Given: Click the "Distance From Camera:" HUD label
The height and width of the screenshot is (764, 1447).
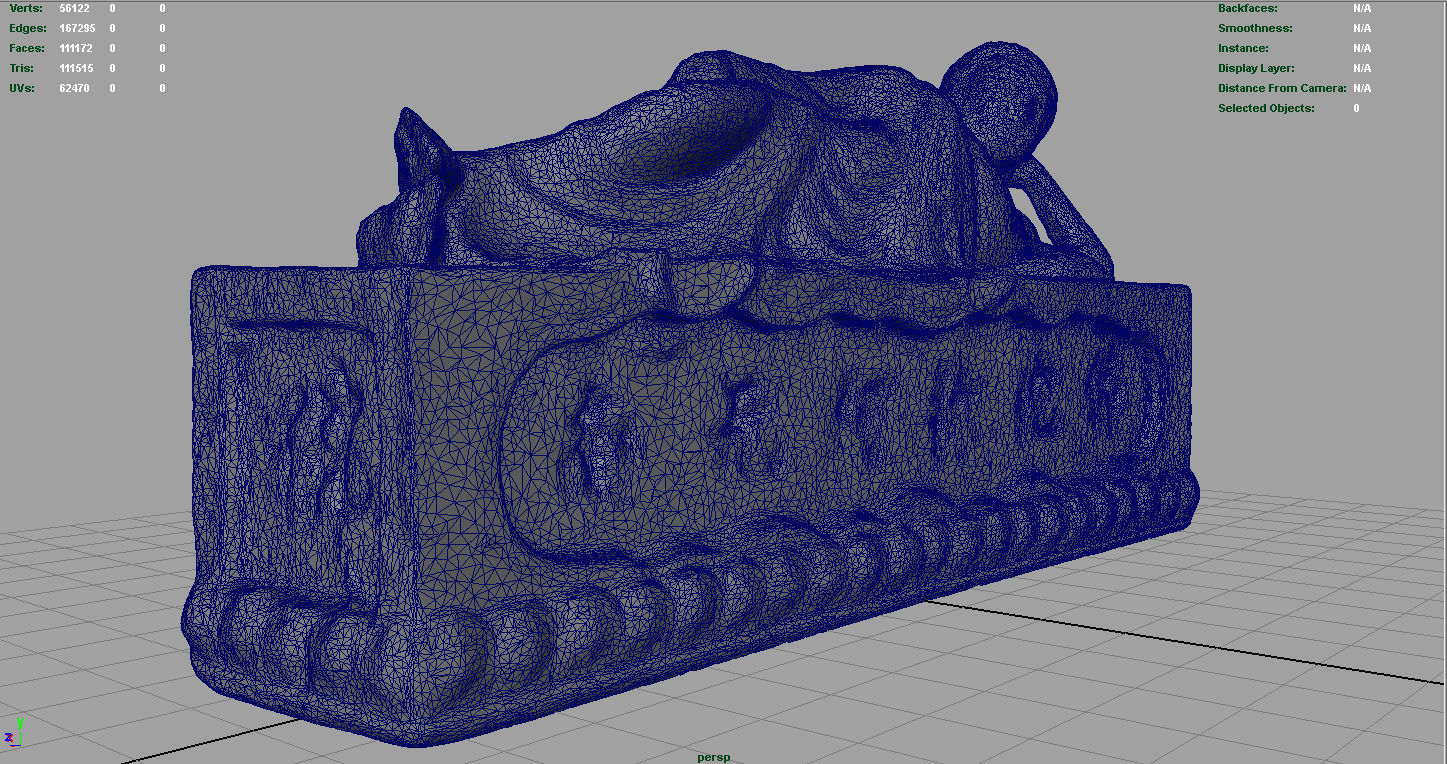Looking at the screenshot, I should coord(1282,88).
